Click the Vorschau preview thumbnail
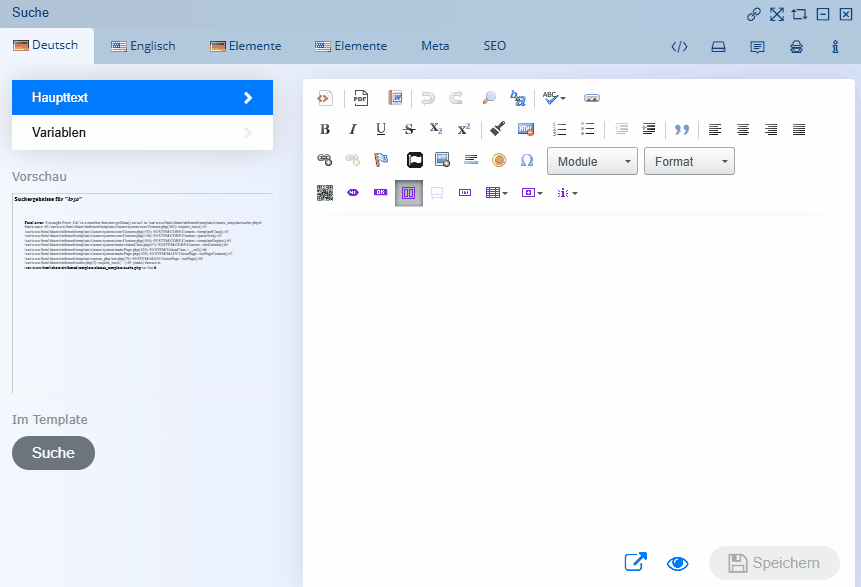861x587 pixels. pos(142,292)
